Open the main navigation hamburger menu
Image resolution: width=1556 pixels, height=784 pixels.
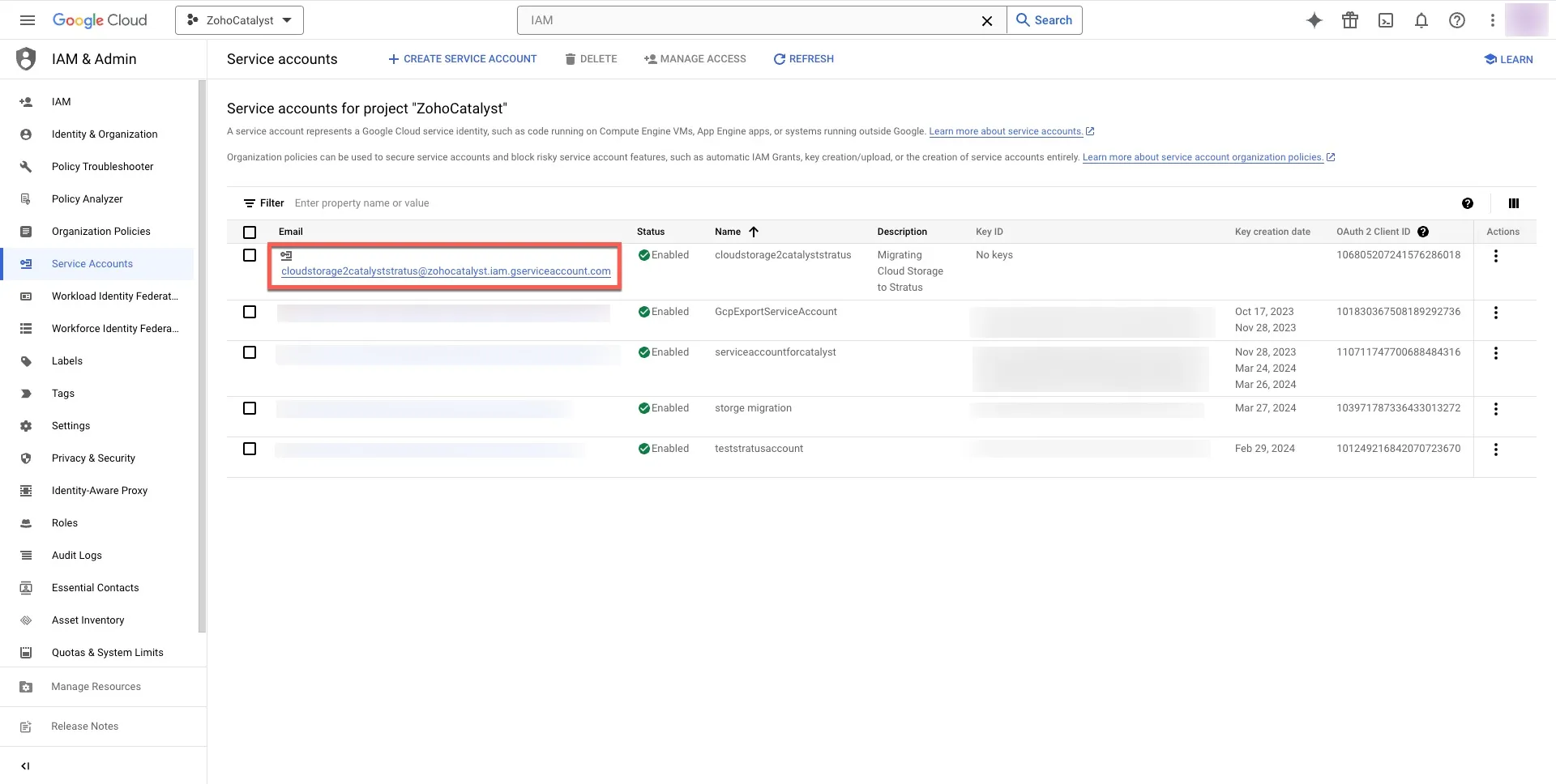coord(27,20)
